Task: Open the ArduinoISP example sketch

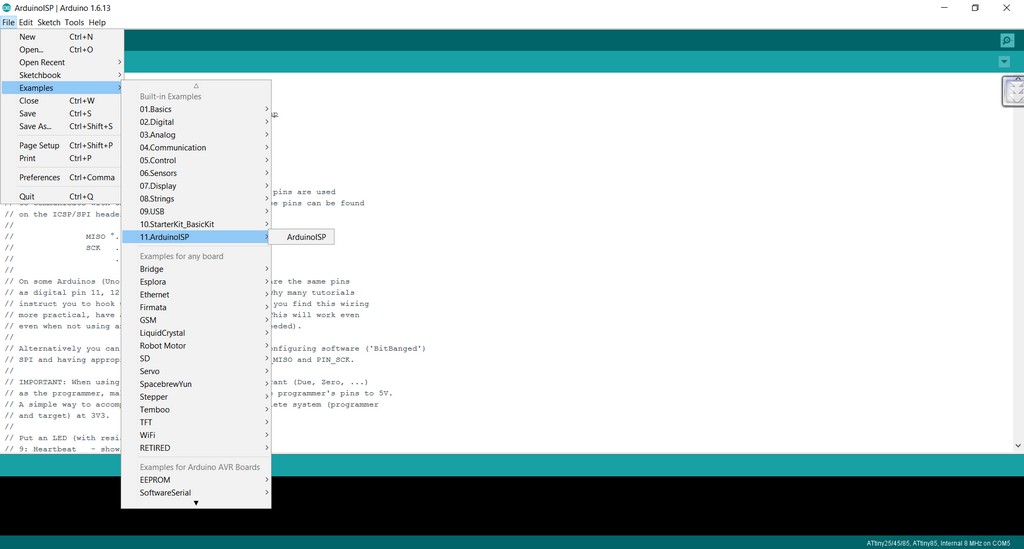Action: coord(302,237)
